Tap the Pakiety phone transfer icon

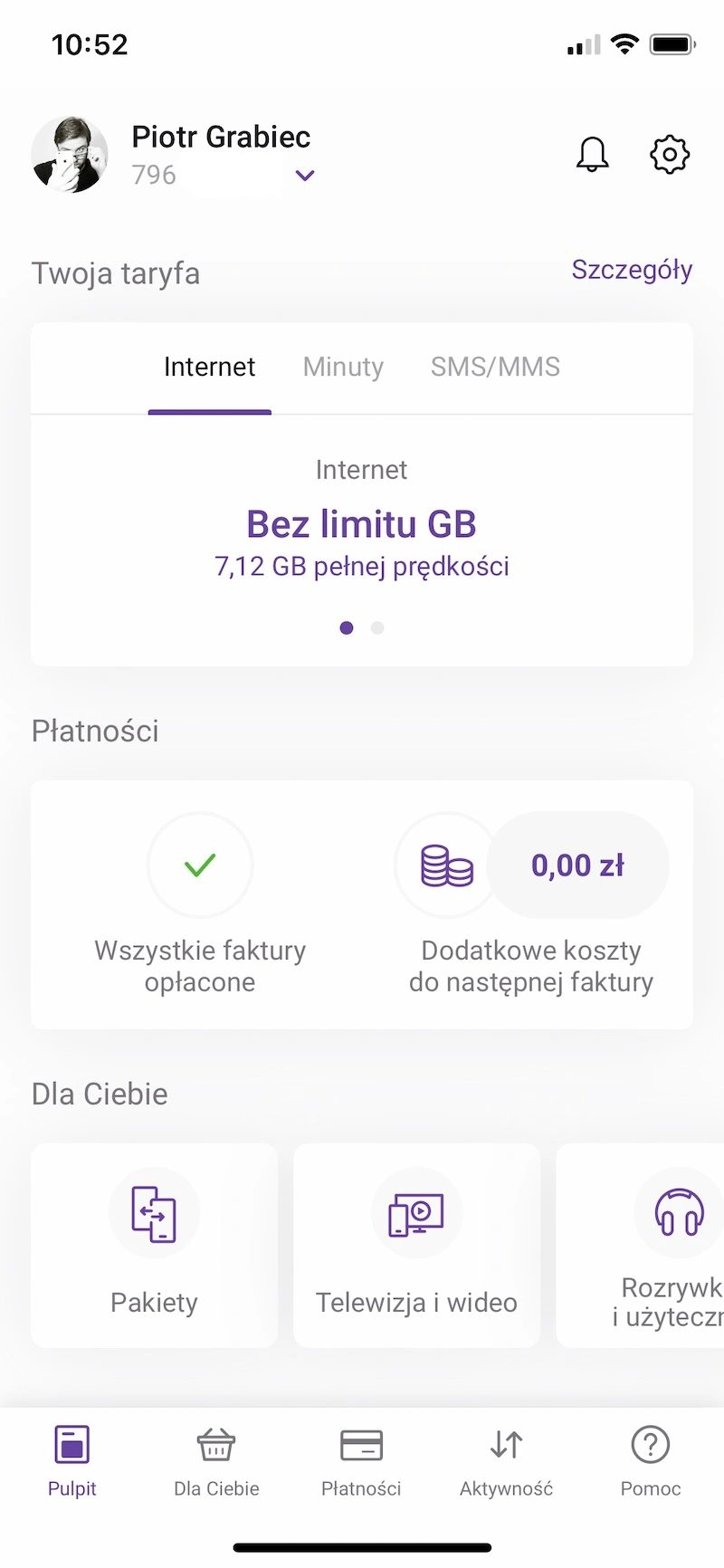(x=154, y=1213)
